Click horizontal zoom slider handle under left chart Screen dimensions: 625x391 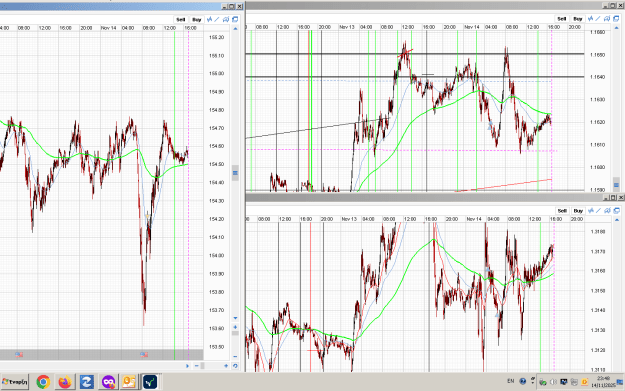202,366
